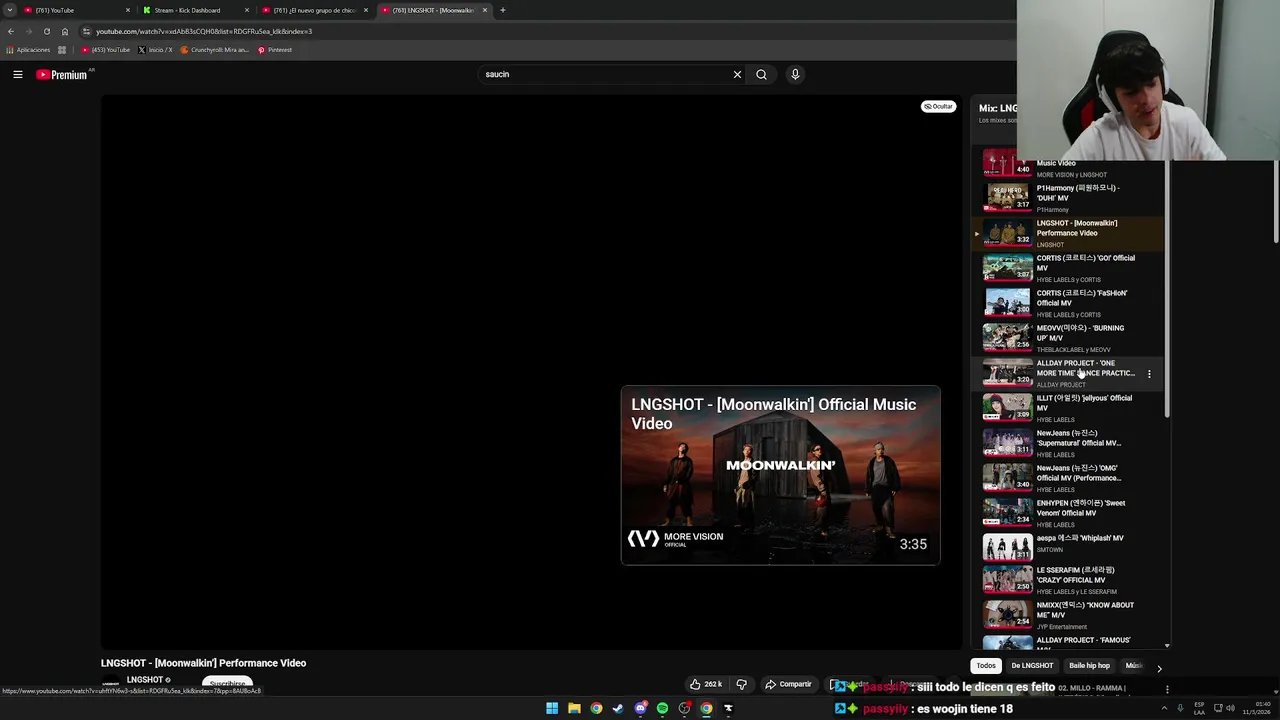1280x720 pixels.
Task: Open the LNGSHOT channel name below video
Action: pos(145,680)
